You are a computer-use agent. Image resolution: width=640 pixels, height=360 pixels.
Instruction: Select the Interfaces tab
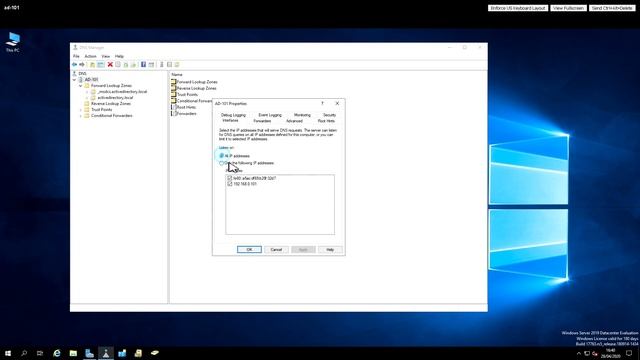click(230, 121)
